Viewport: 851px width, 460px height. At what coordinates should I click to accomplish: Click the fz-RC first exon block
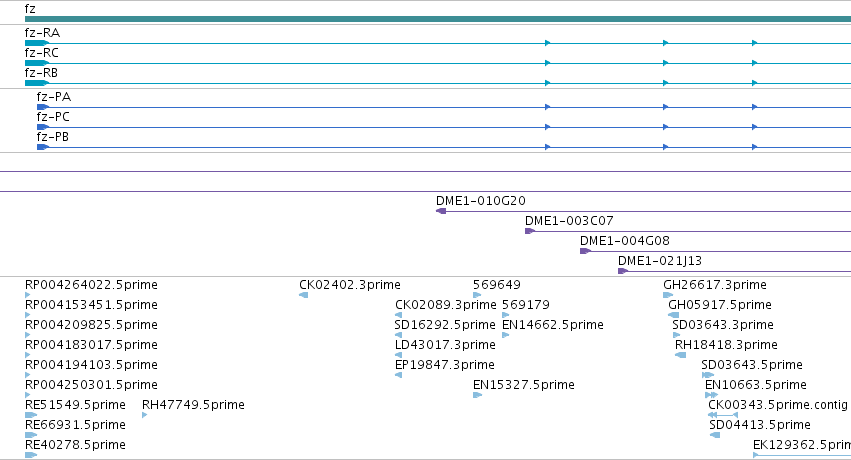(x=37, y=63)
